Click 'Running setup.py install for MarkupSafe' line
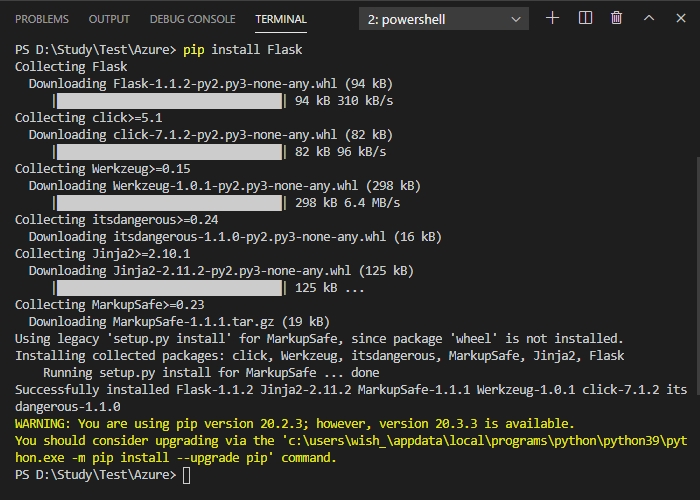The width and height of the screenshot is (700, 500). [211, 373]
